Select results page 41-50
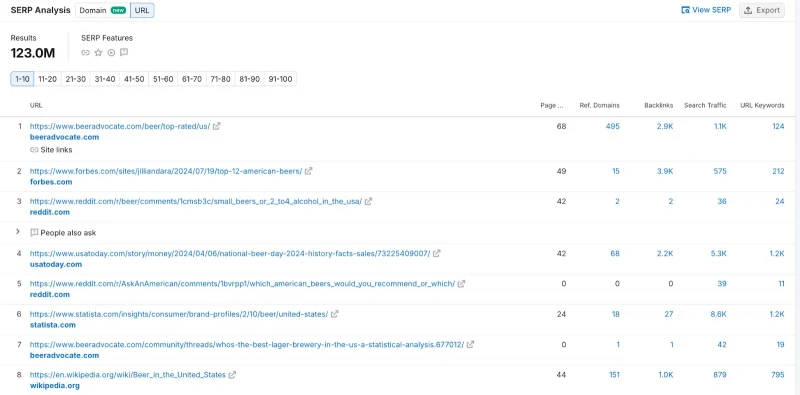Screen dimensions: 800x395 (134, 79)
